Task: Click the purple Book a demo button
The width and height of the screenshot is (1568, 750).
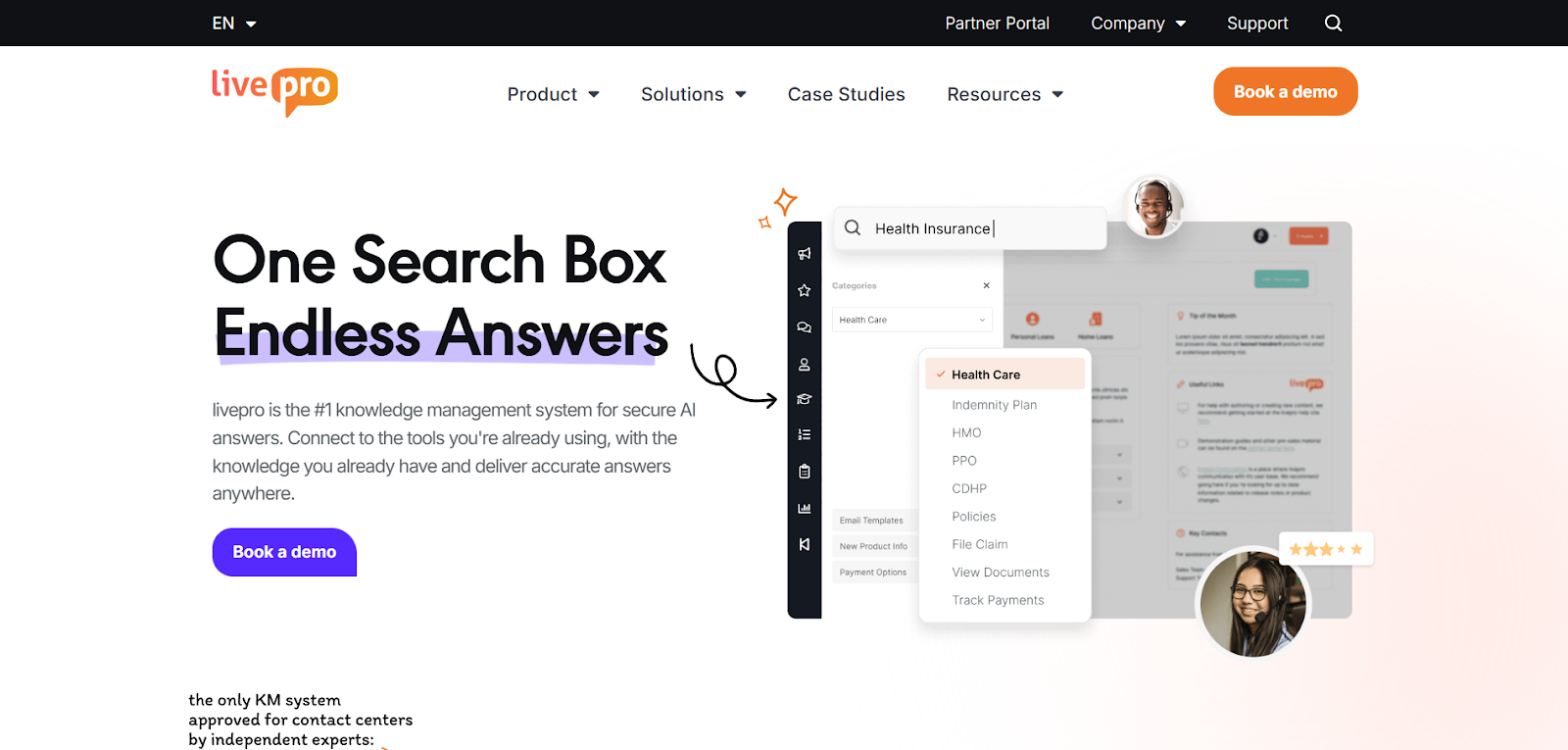Action: tap(284, 552)
